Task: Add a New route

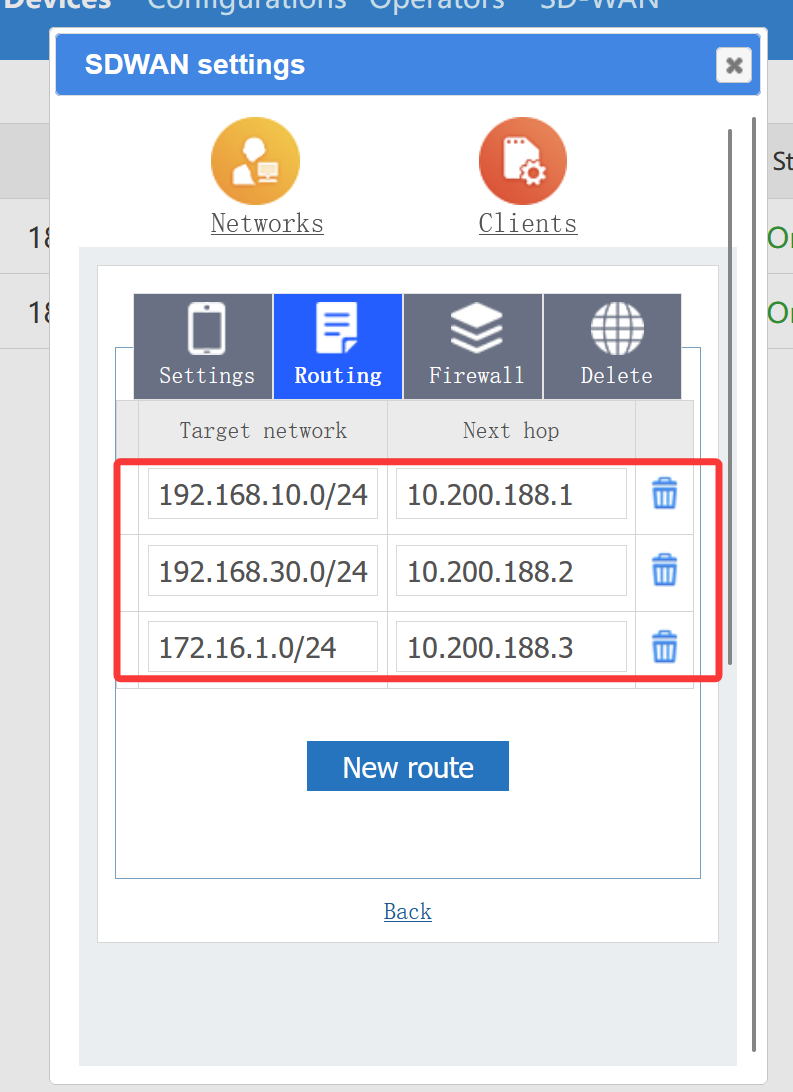Action: (x=408, y=766)
